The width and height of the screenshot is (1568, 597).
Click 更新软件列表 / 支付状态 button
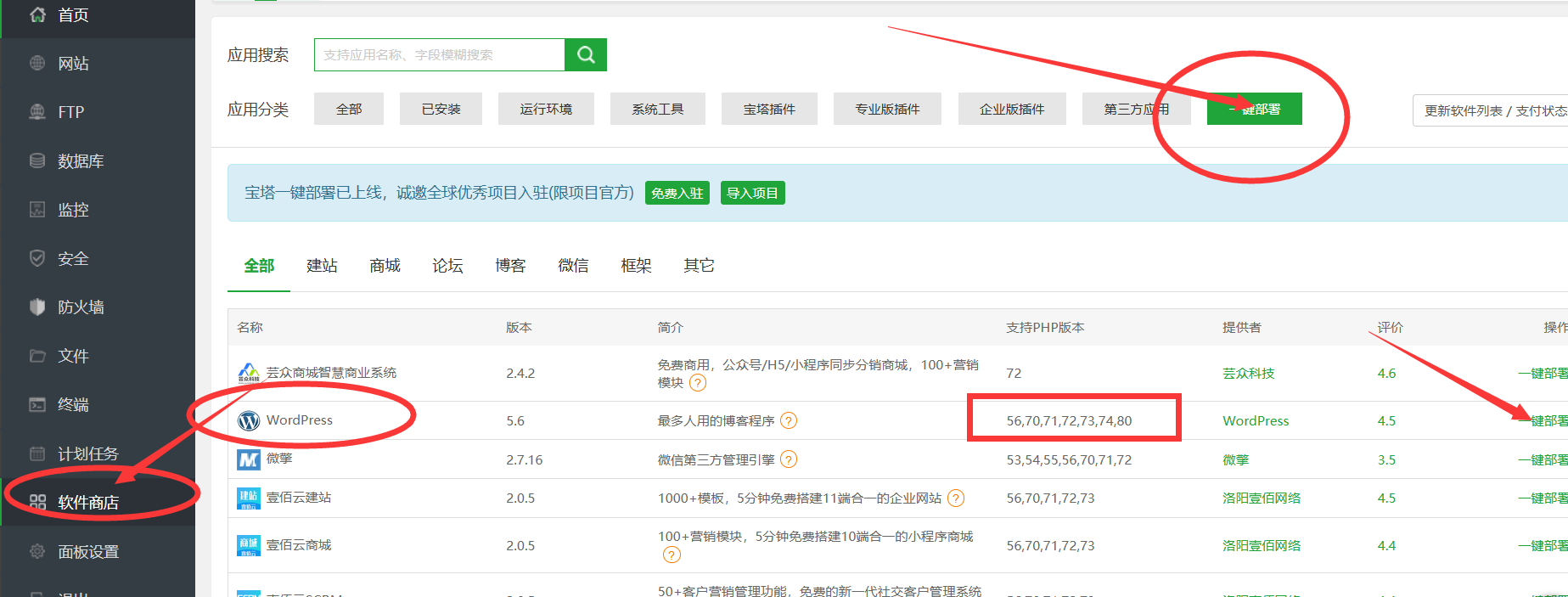point(1491,110)
